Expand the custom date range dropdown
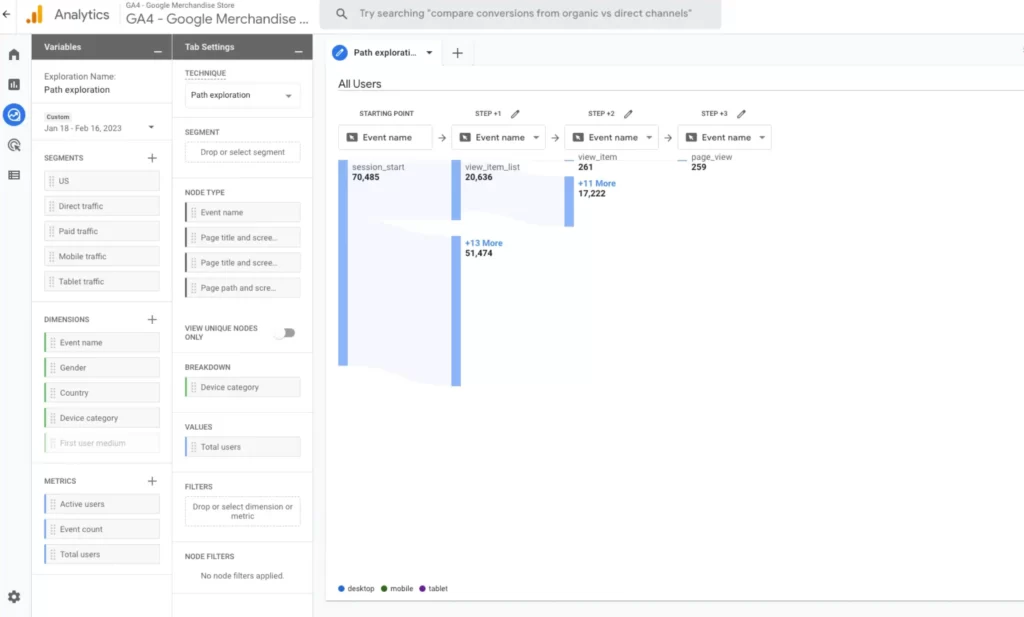Viewport: 1024px width, 617px height. tap(151, 128)
